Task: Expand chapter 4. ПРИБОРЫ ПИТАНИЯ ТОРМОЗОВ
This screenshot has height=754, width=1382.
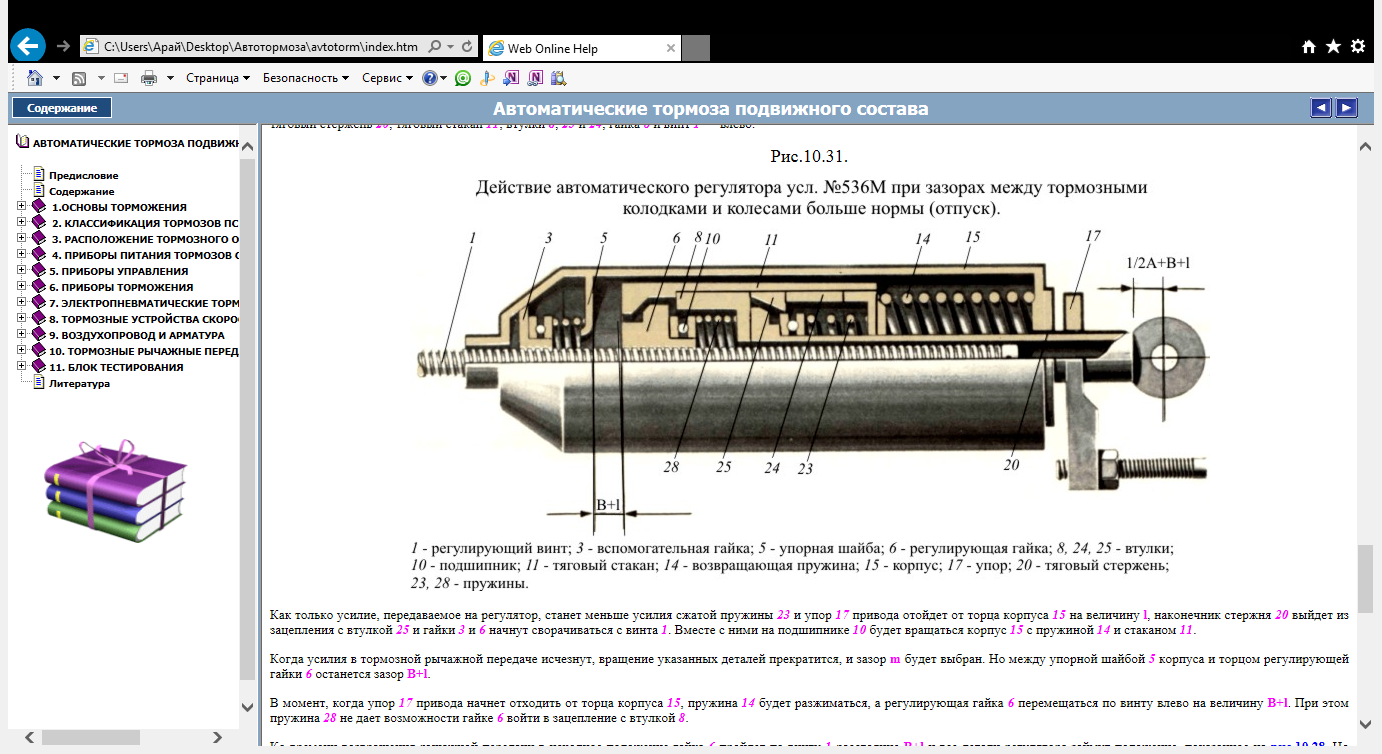Action: (x=22, y=255)
